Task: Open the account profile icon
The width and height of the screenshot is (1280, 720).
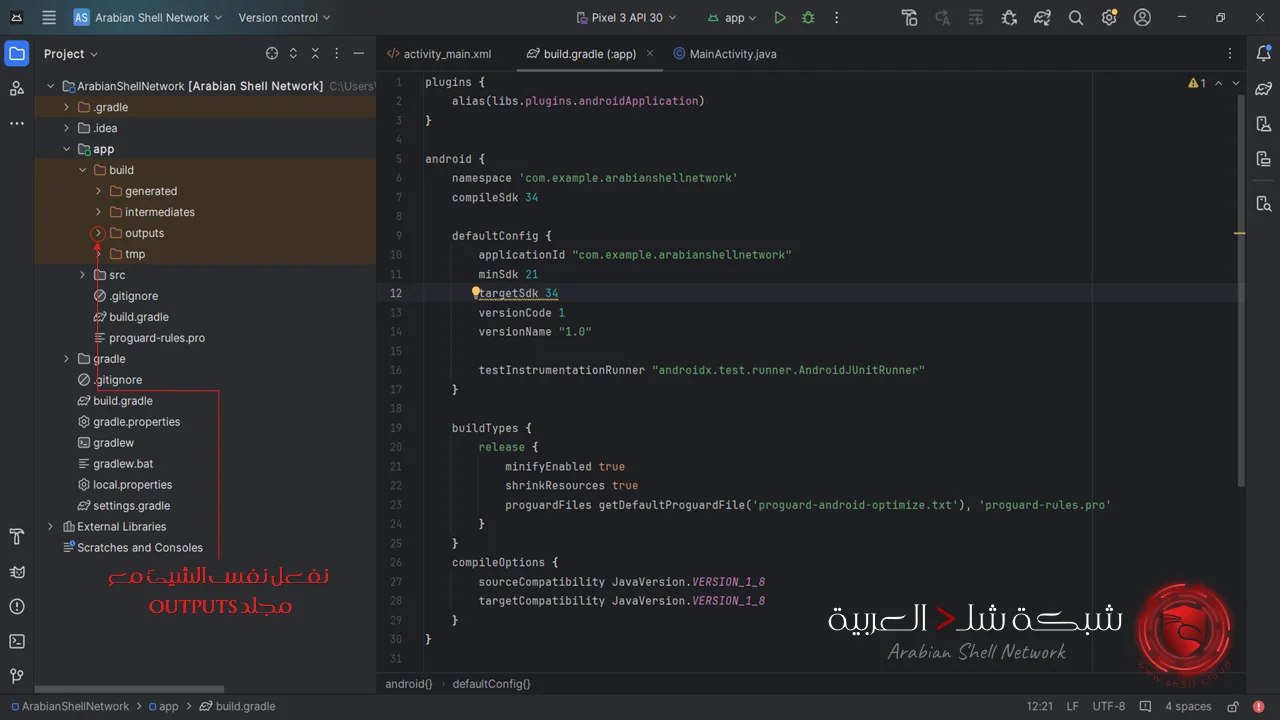Action: pos(1143,18)
